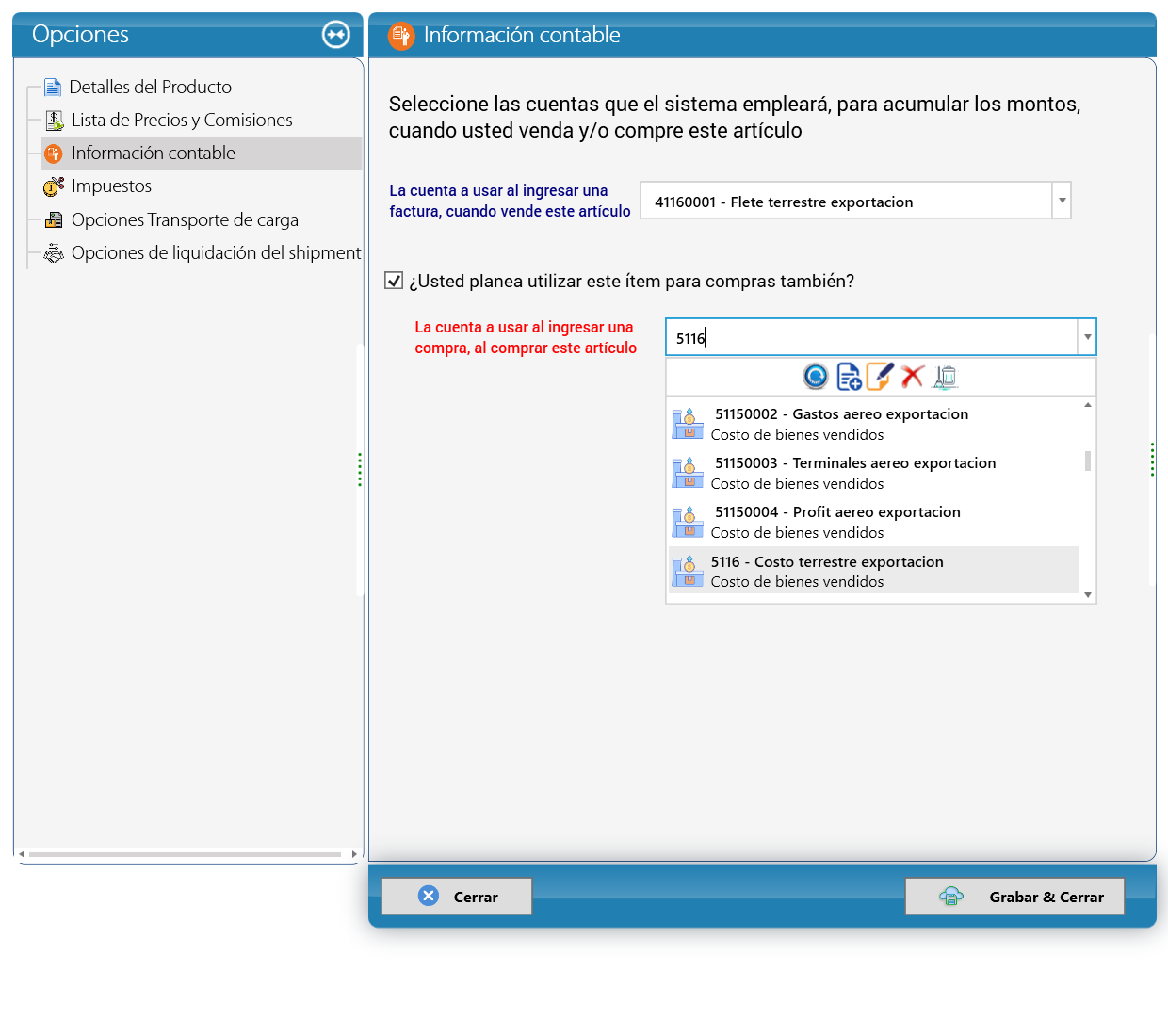Click the account list scroll down arrow

[1088, 595]
